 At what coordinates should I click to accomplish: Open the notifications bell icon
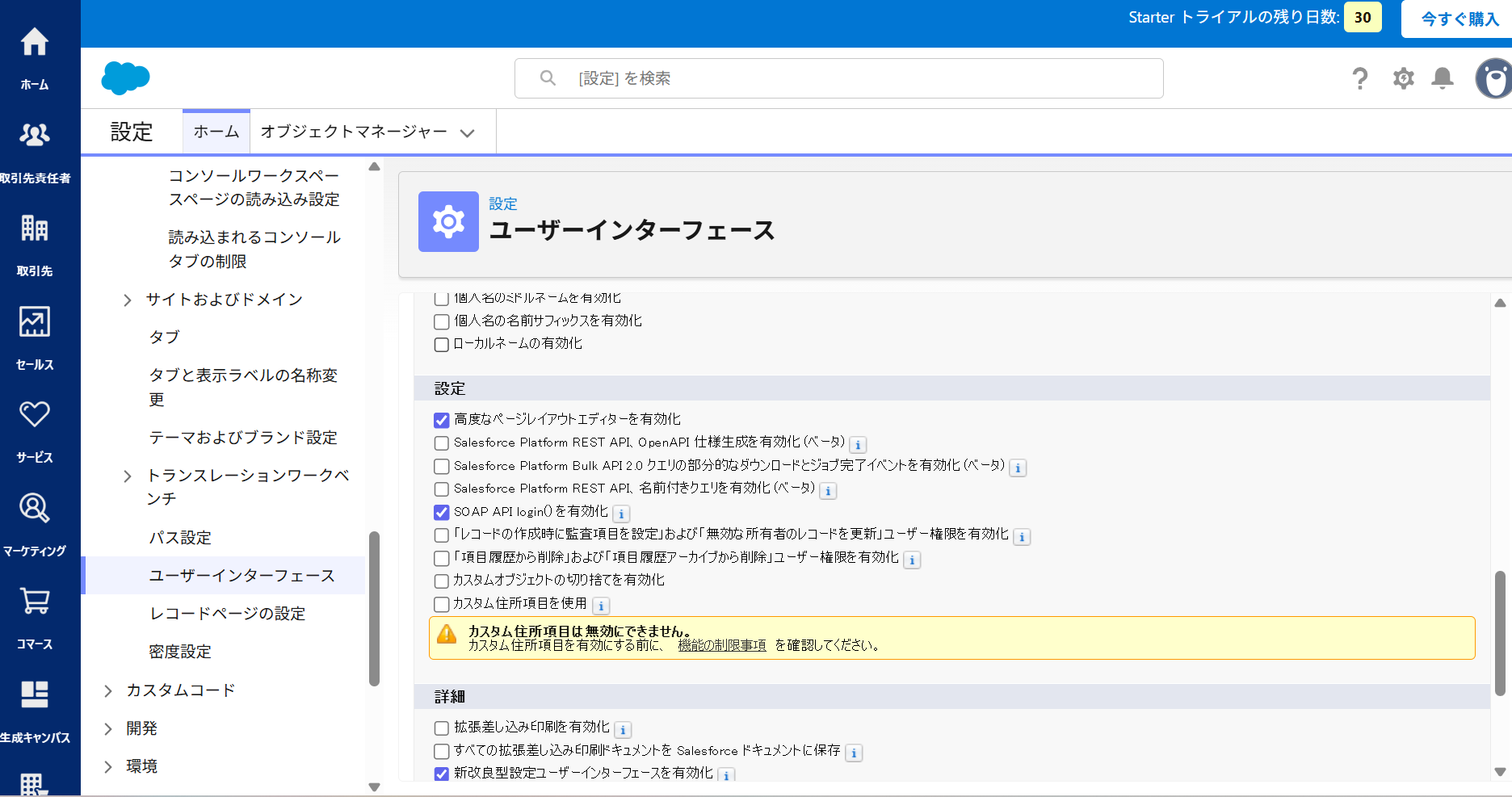point(1442,78)
